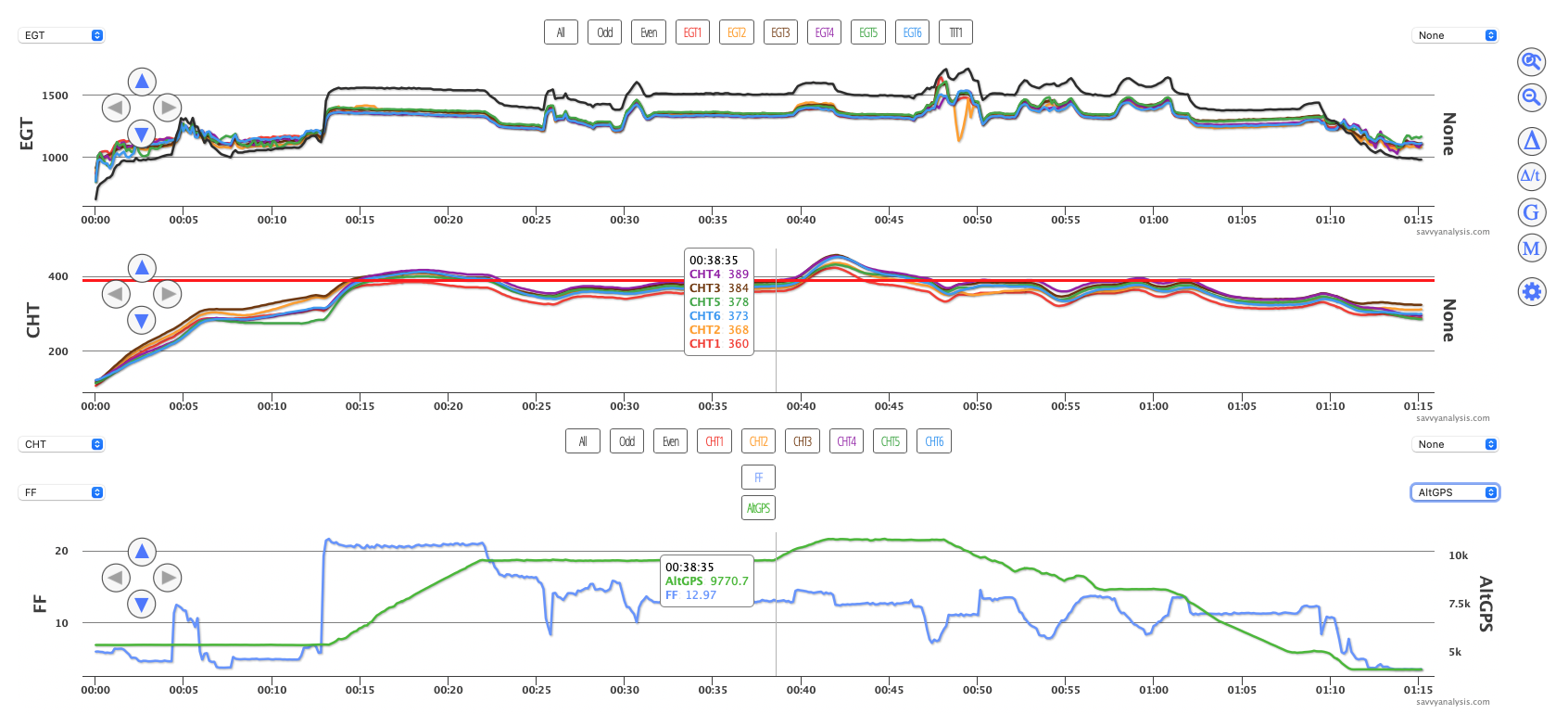Open the AltGPS secondary series dropdown
Screen dimensions: 1568x714
[x=1456, y=492]
